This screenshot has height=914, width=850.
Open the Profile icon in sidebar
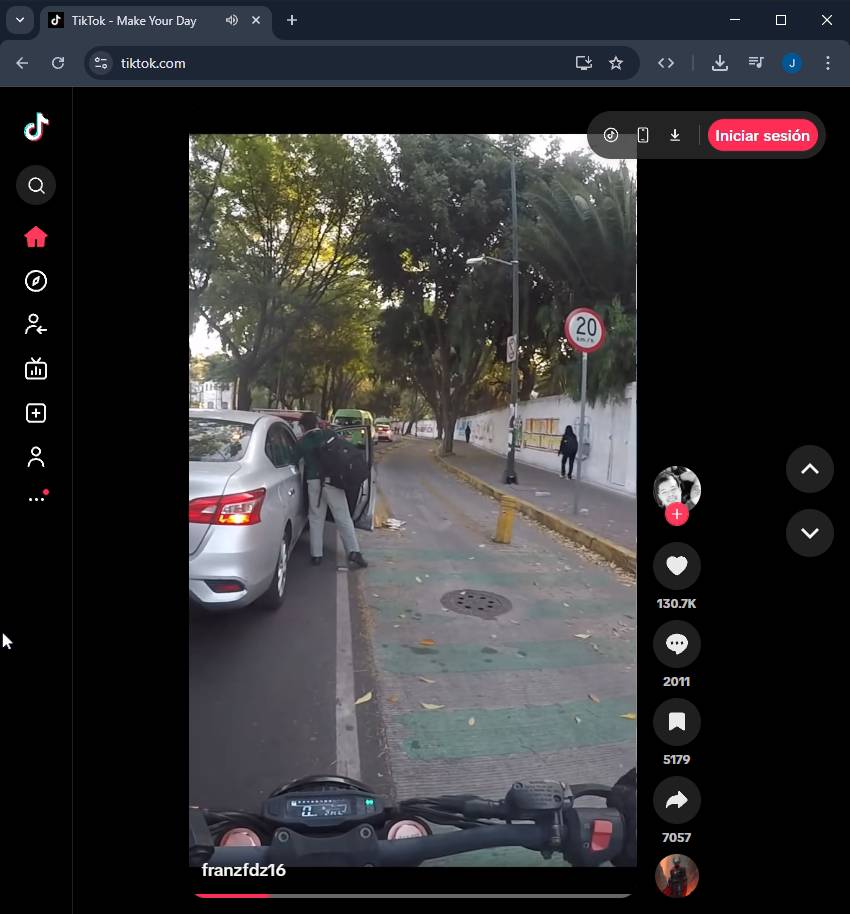click(36, 457)
